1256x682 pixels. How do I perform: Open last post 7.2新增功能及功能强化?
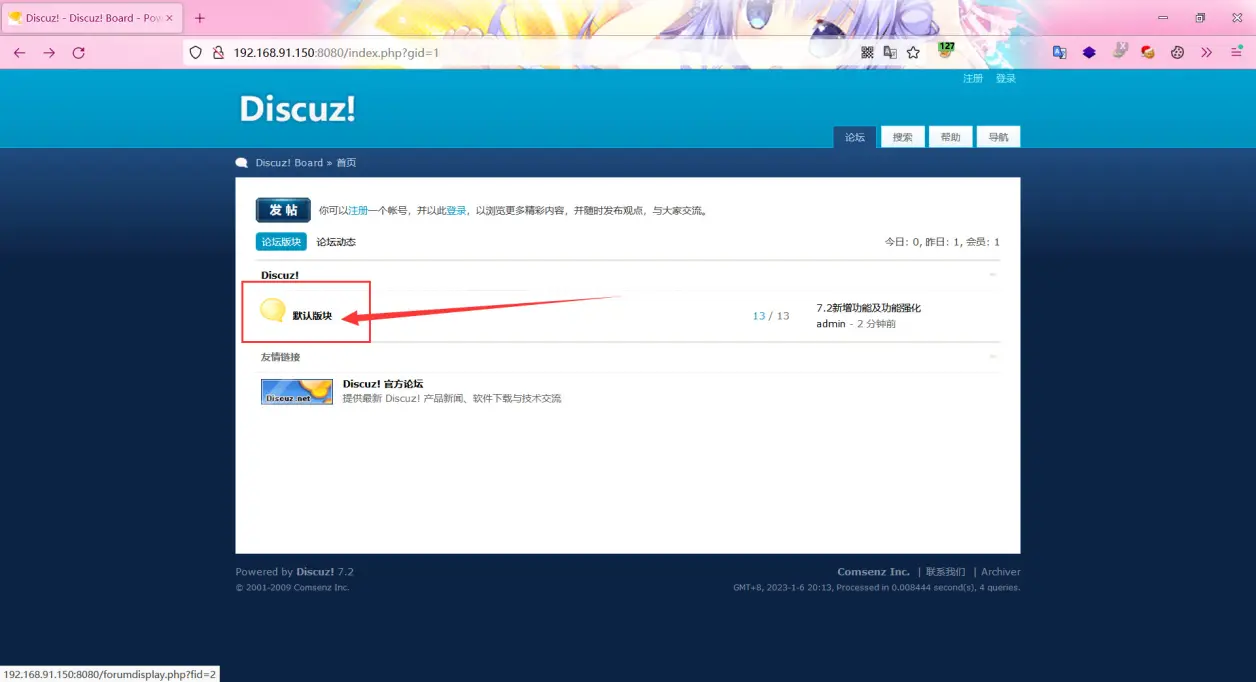pos(868,308)
